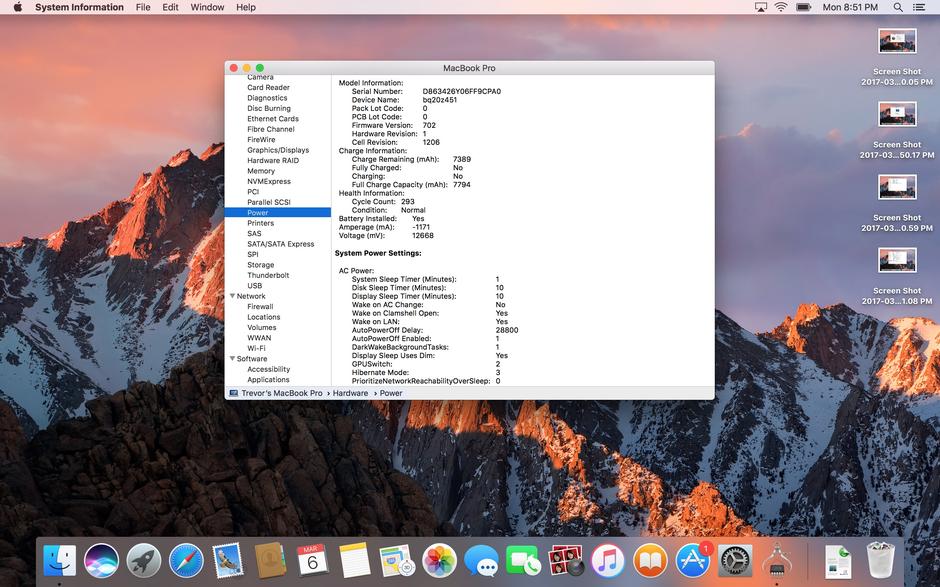Click the Wi-Fi status icon
The width and height of the screenshot is (940, 587).
(x=781, y=7)
